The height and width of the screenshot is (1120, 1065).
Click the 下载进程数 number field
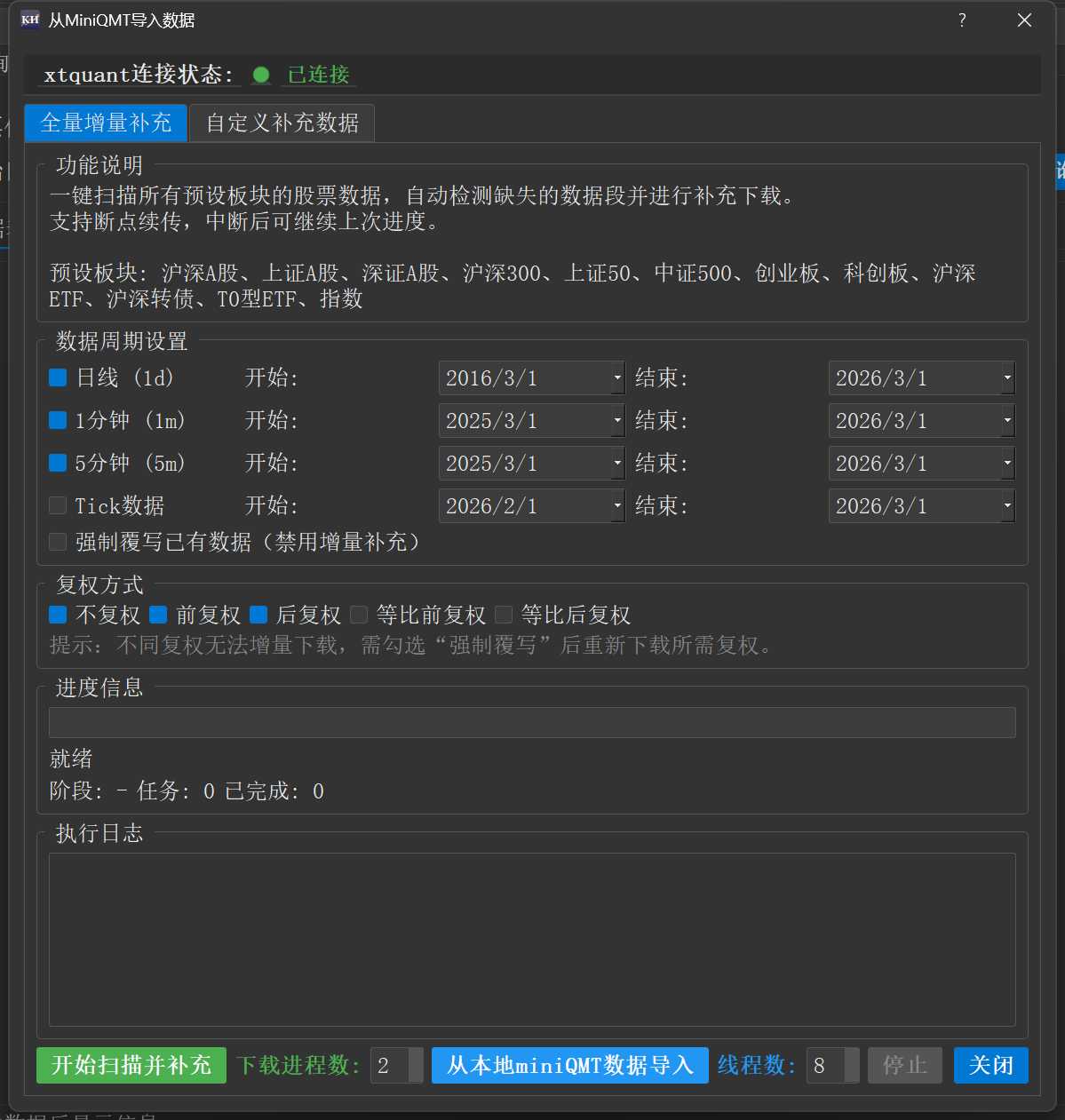coord(389,1065)
